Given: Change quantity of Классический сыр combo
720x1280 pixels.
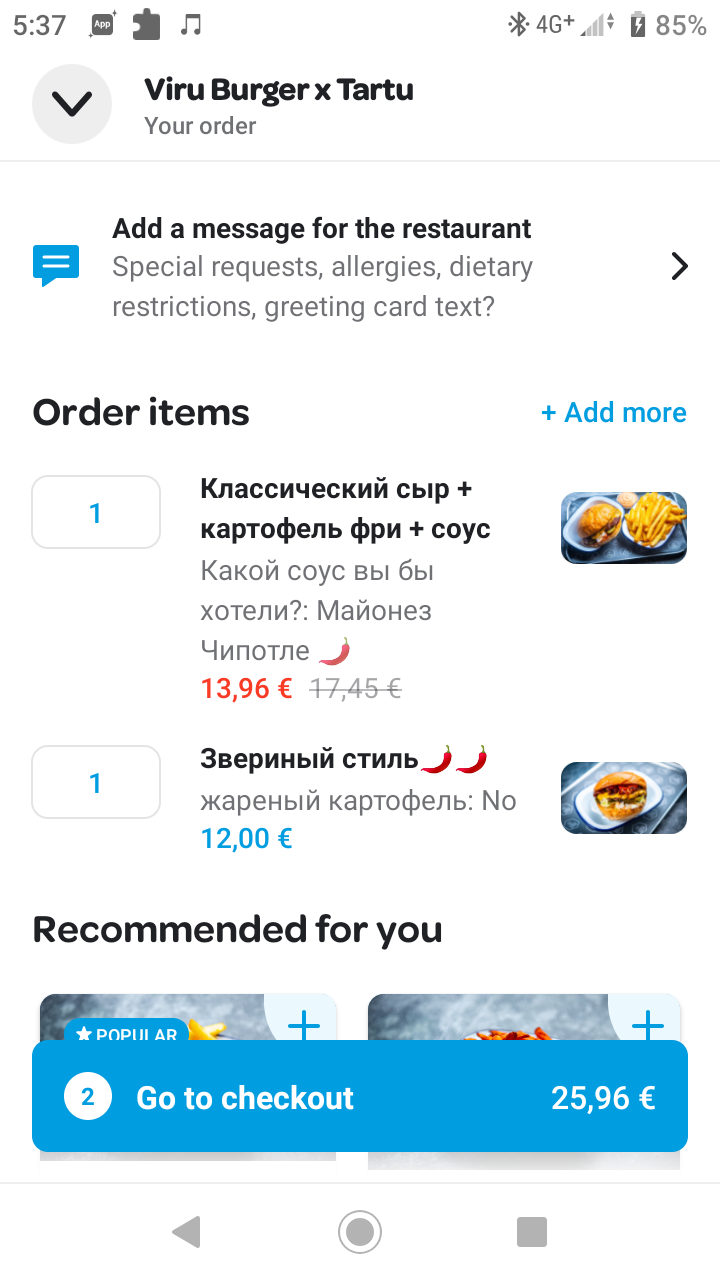Looking at the screenshot, I should point(96,513).
